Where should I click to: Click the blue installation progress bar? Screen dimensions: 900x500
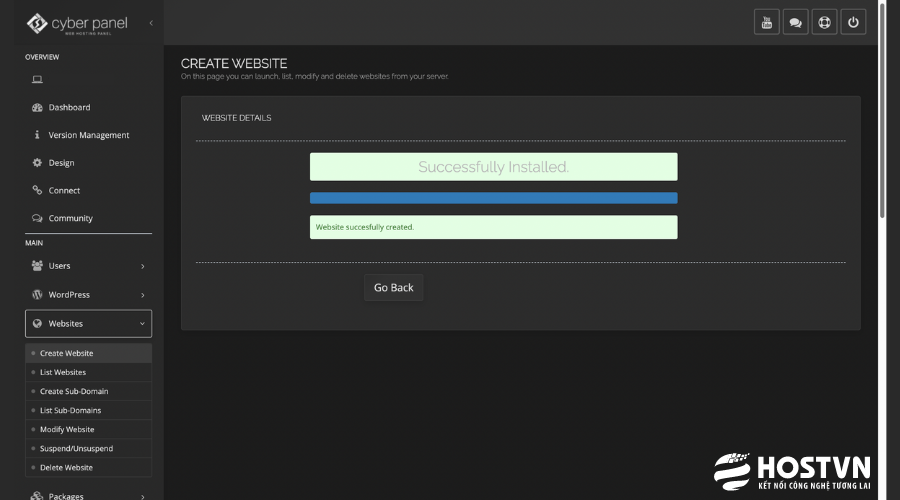pyautogui.click(x=494, y=198)
